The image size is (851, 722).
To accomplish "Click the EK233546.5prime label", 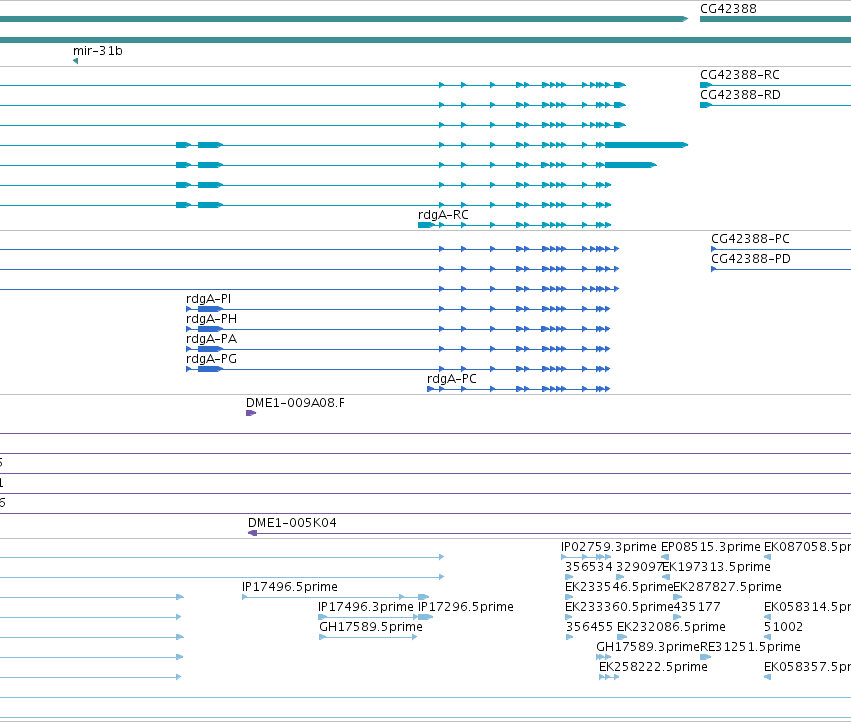I will point(619,587).
